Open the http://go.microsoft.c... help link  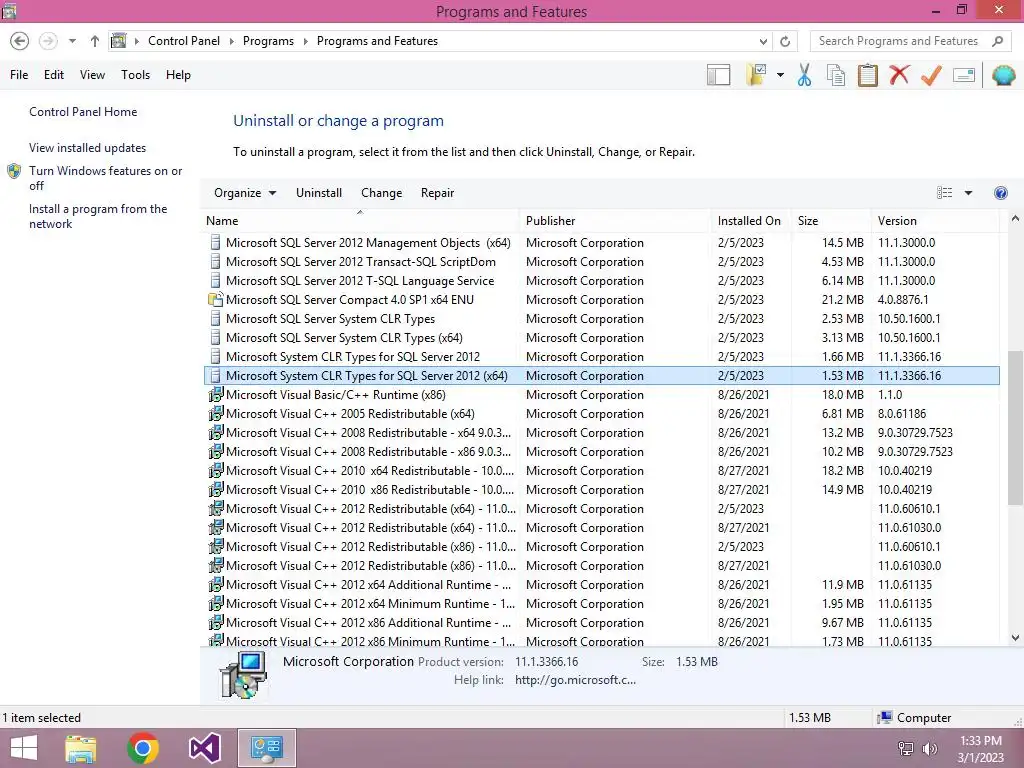575,680
